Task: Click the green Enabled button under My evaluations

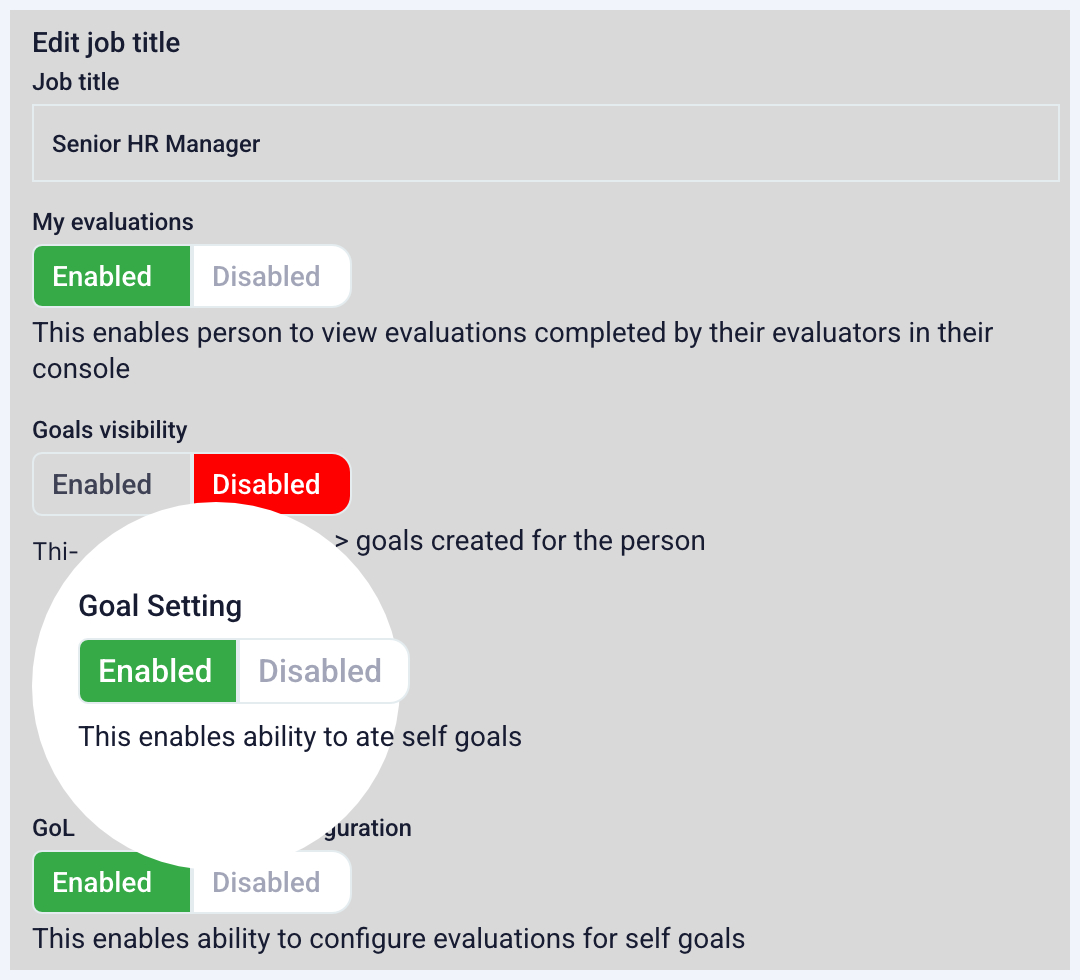Action: 111,276
